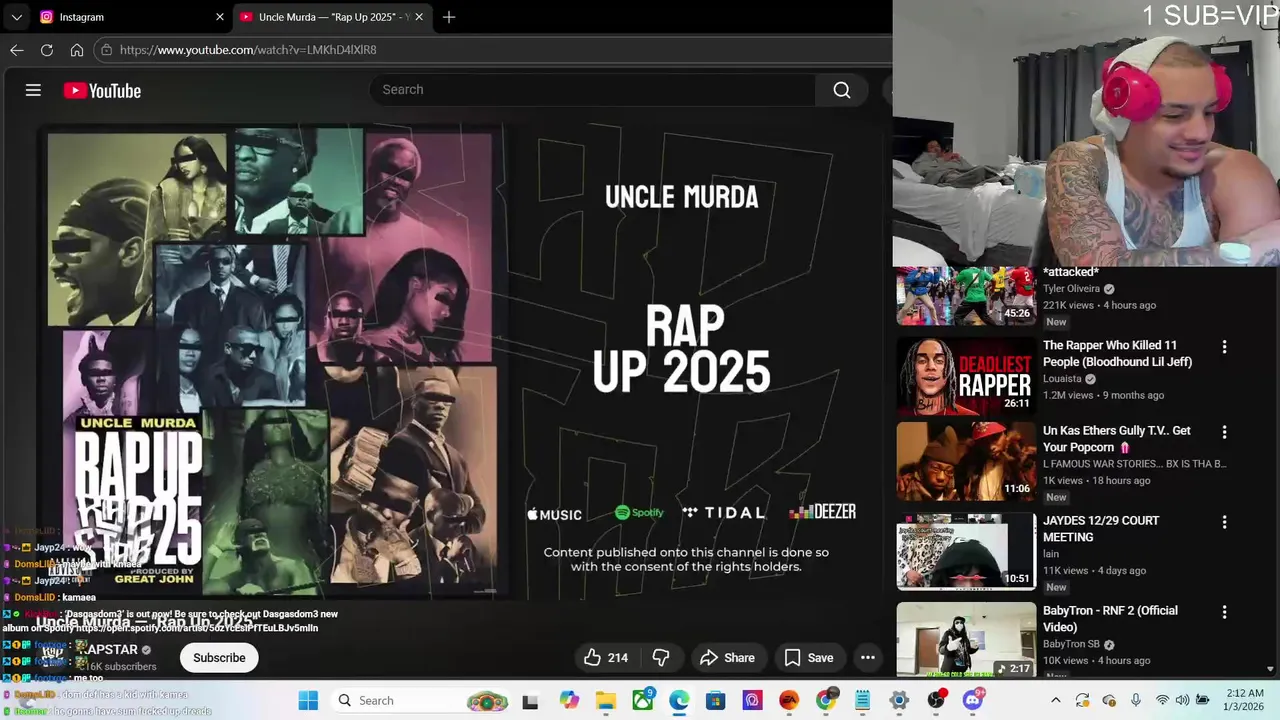Click the thumbs down dislike icon

661,657
